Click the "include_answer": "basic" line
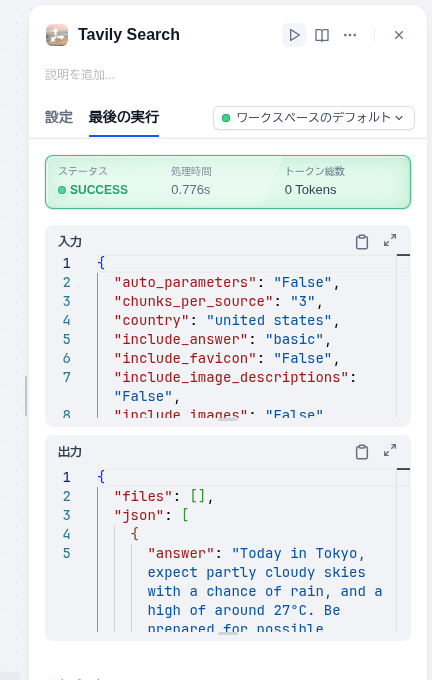432x680 pixels. [222, 340]
